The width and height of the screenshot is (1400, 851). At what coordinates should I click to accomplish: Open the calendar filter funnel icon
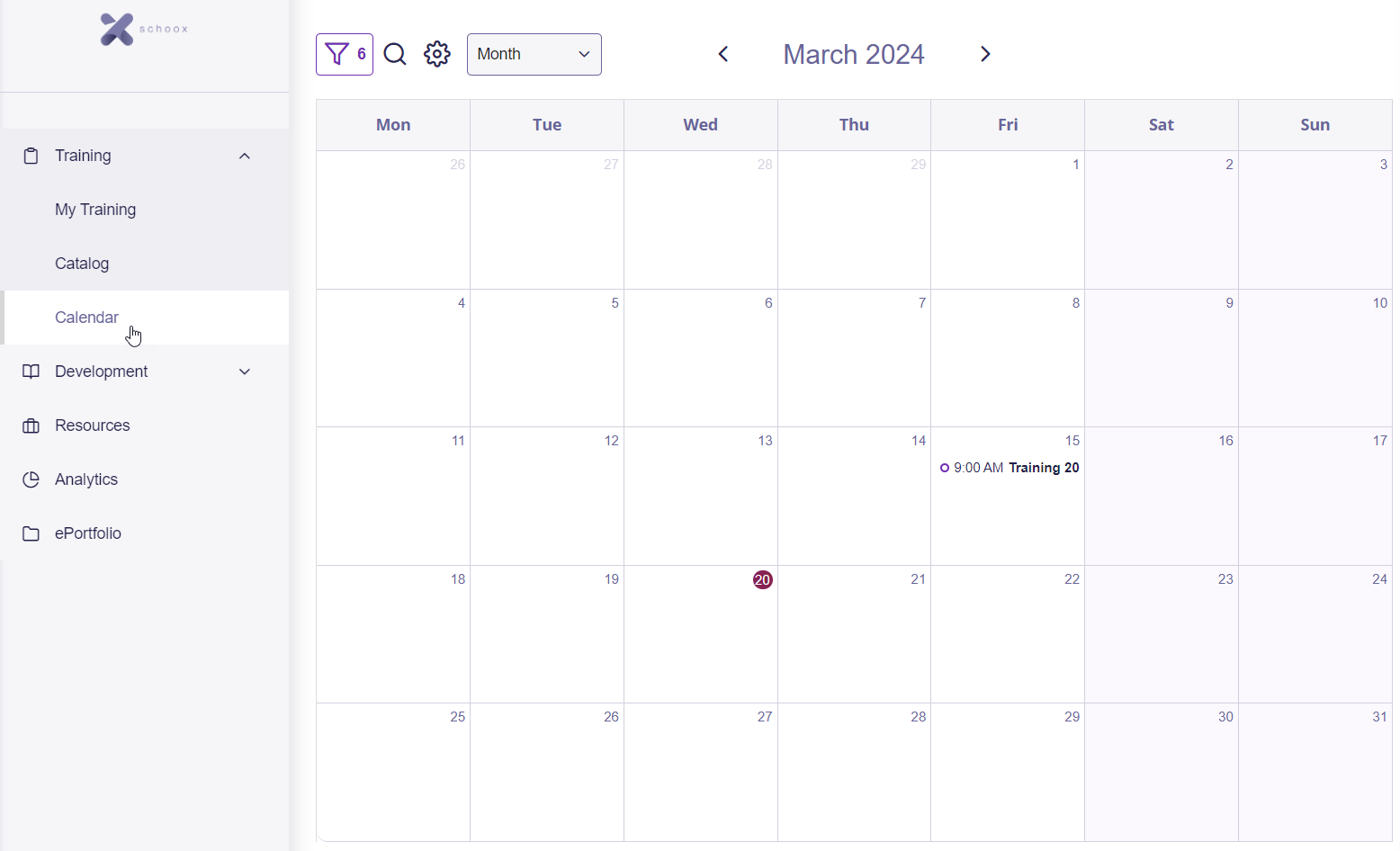click(x=337, y=54)
